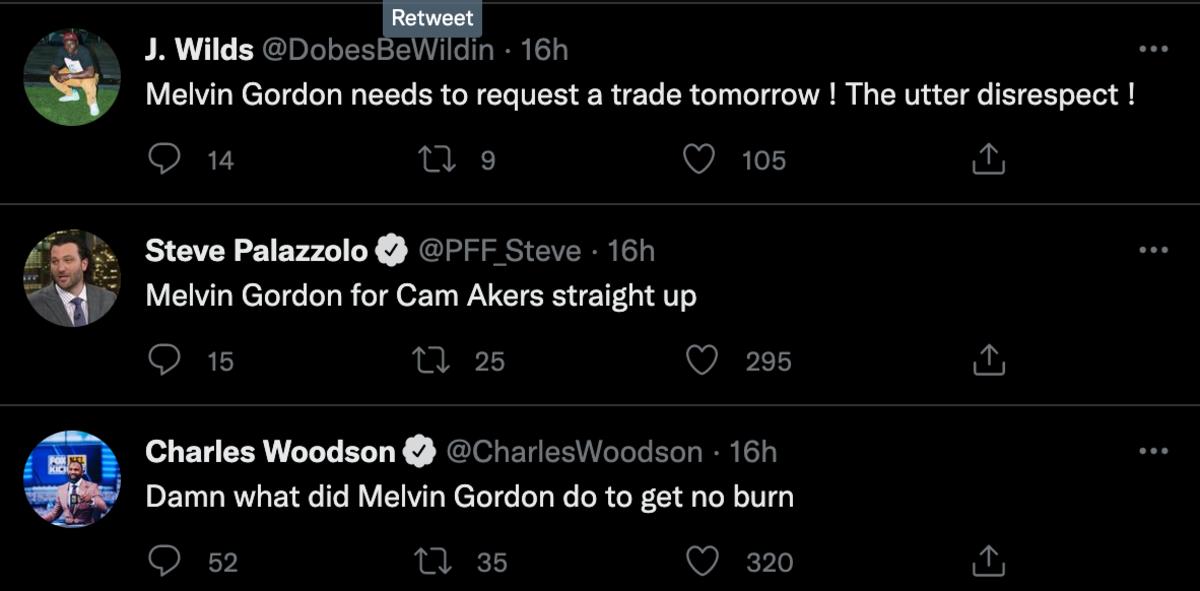The height and width of the screenshot is (591, 1200).
Task: Share J. Wilds' tweet
Action: 988,159
